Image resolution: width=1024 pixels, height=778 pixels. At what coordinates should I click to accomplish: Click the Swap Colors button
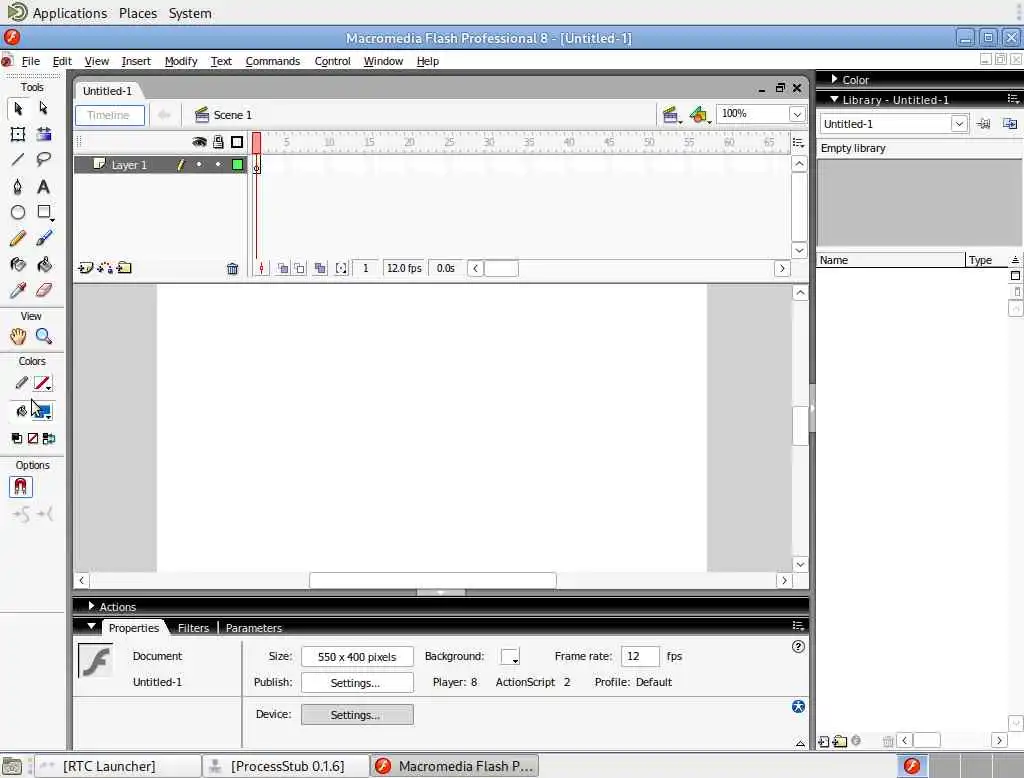click(x=49, y=438)
